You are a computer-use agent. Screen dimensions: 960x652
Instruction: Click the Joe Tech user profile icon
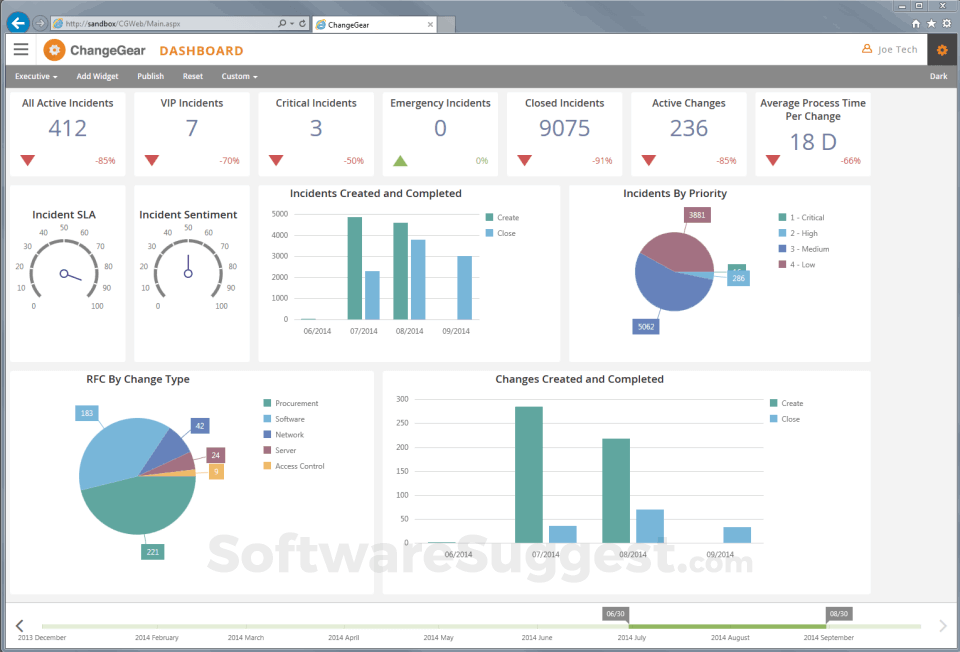pyautogui.click(x=867, y=49)
